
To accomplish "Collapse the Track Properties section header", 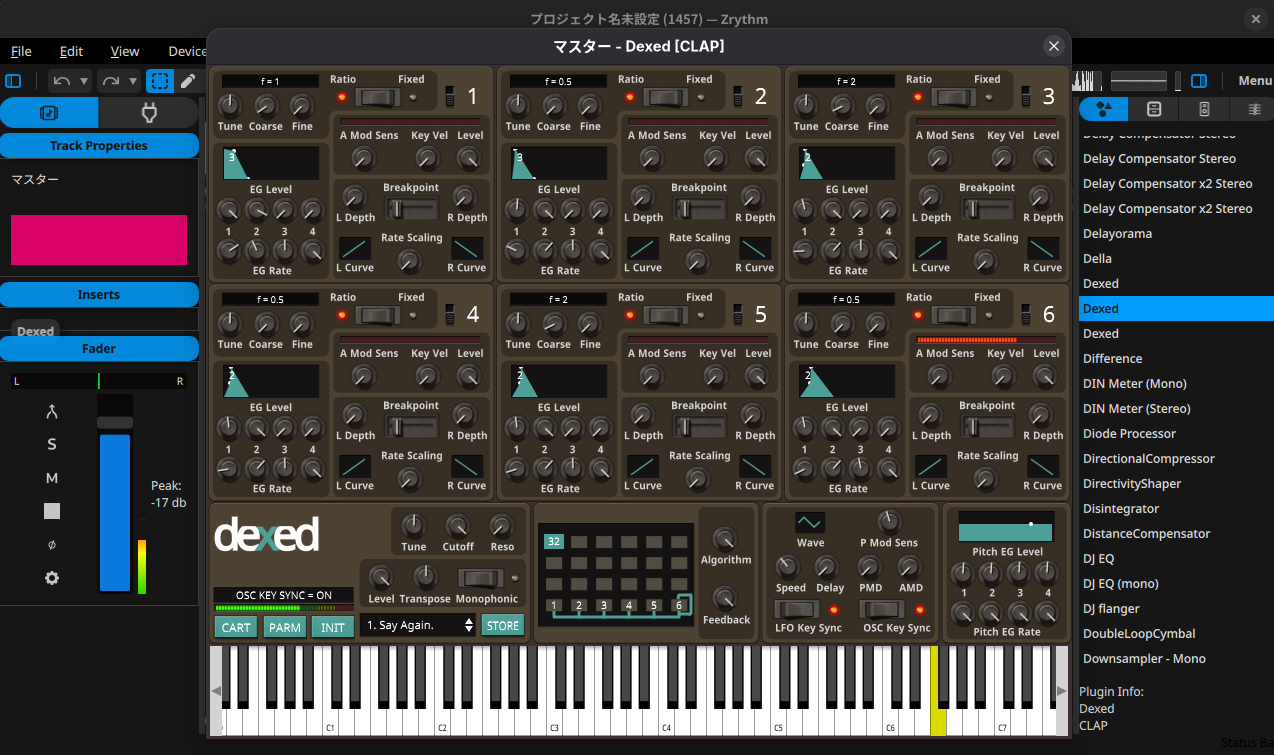I will (x=99, y=146).
